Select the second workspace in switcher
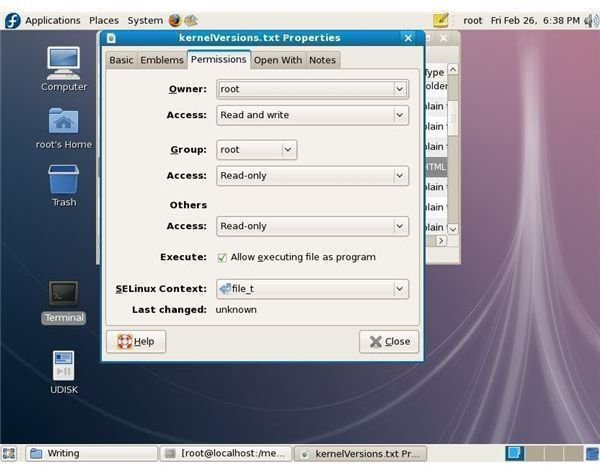The height and width of the screenshot is (466, 600). point(535,453)
